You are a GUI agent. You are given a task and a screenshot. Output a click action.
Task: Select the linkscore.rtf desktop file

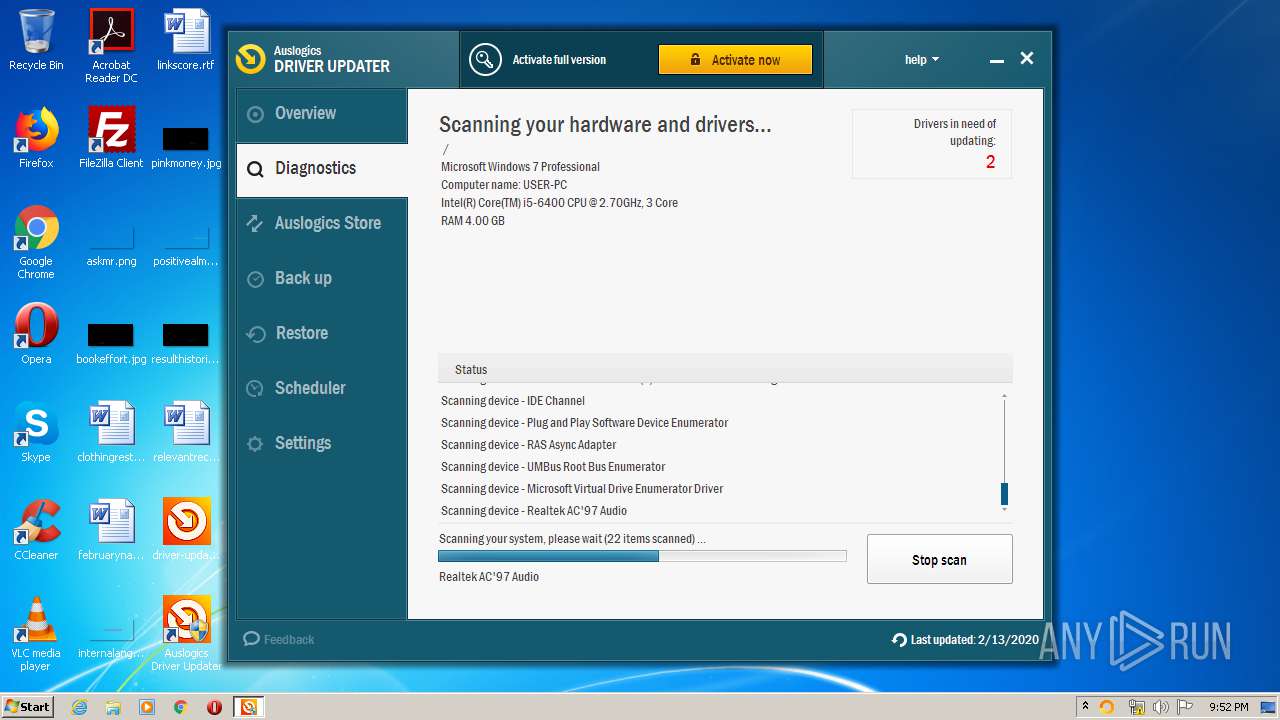[186, 40]
